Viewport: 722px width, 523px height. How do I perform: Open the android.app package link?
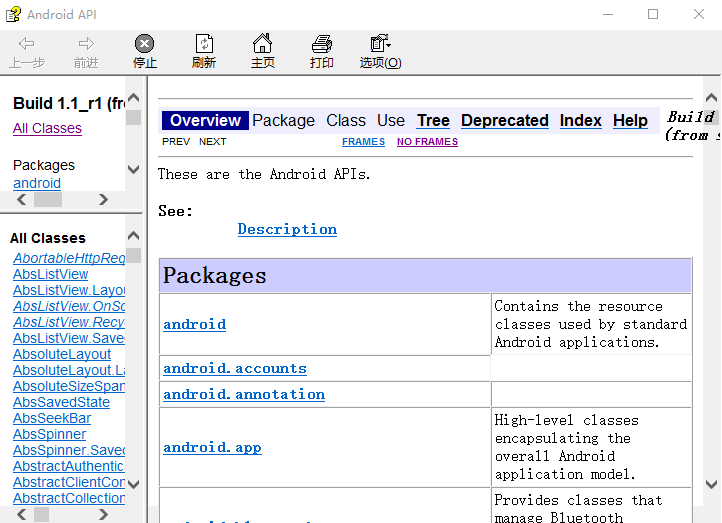tap(212, 447)
